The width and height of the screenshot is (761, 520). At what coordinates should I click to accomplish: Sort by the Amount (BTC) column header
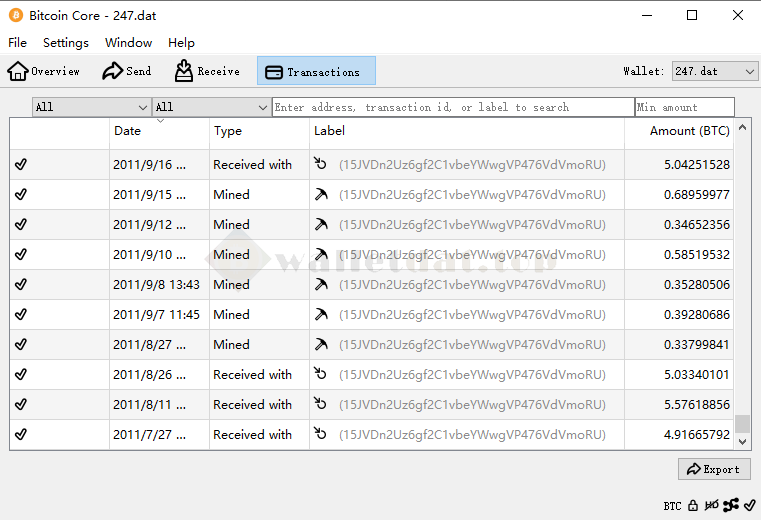(x=688, y=131)
